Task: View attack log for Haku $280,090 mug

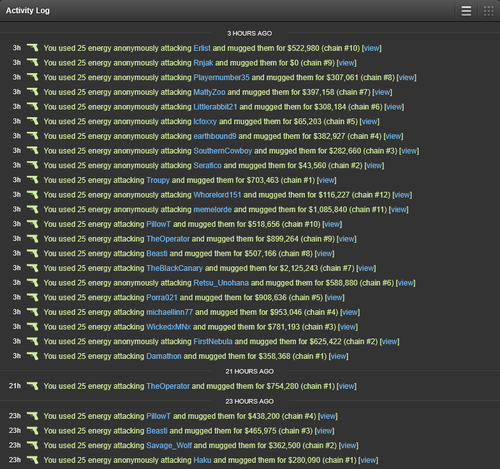Action: (368, 460)
